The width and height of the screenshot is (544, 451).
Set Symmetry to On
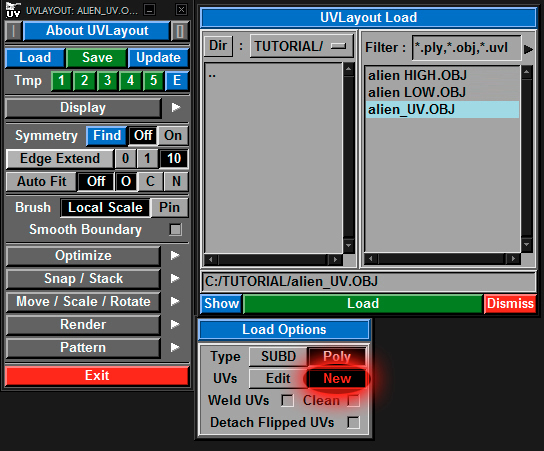coord(173,136)
